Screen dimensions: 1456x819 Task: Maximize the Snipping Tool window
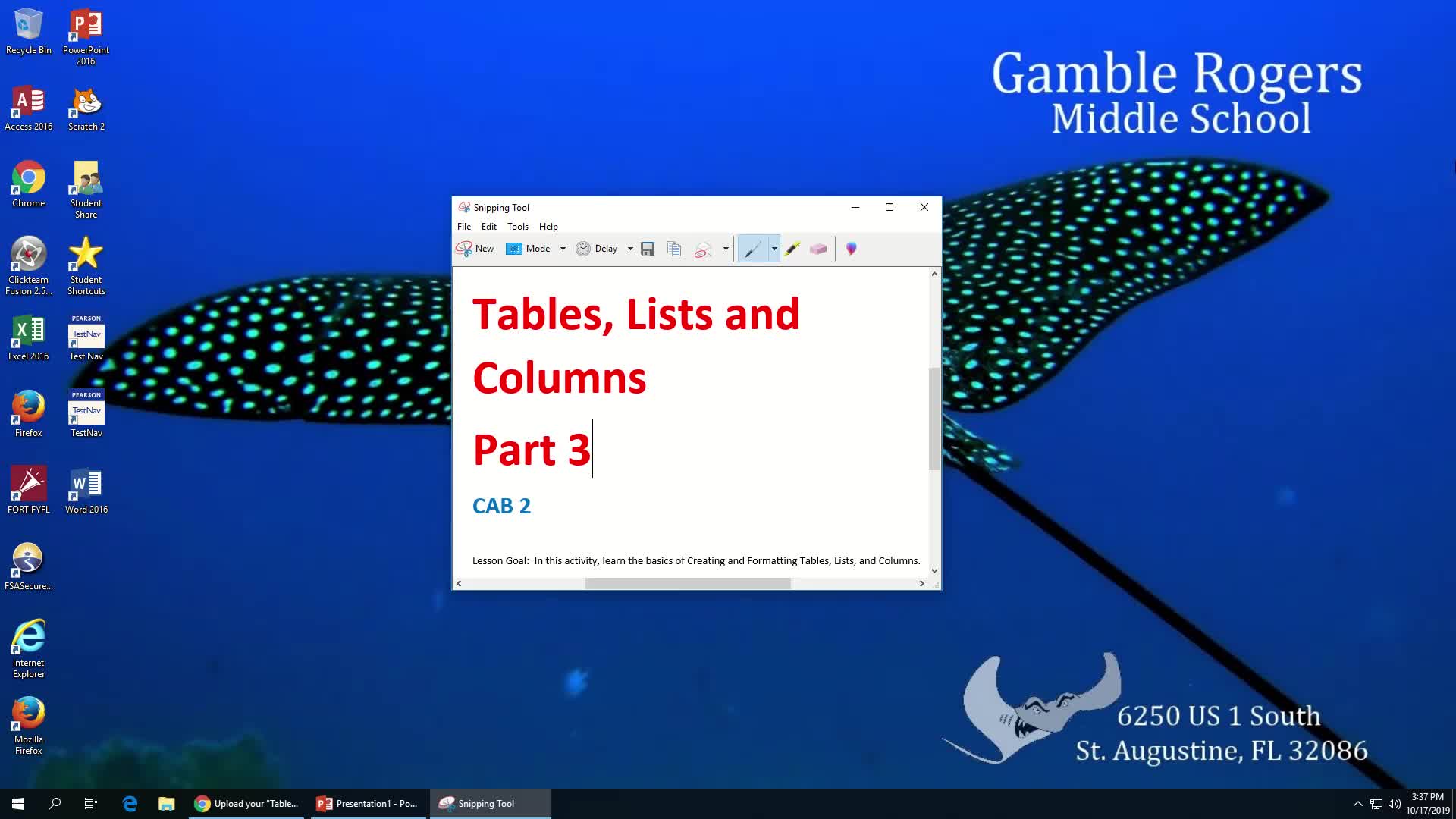890,207
